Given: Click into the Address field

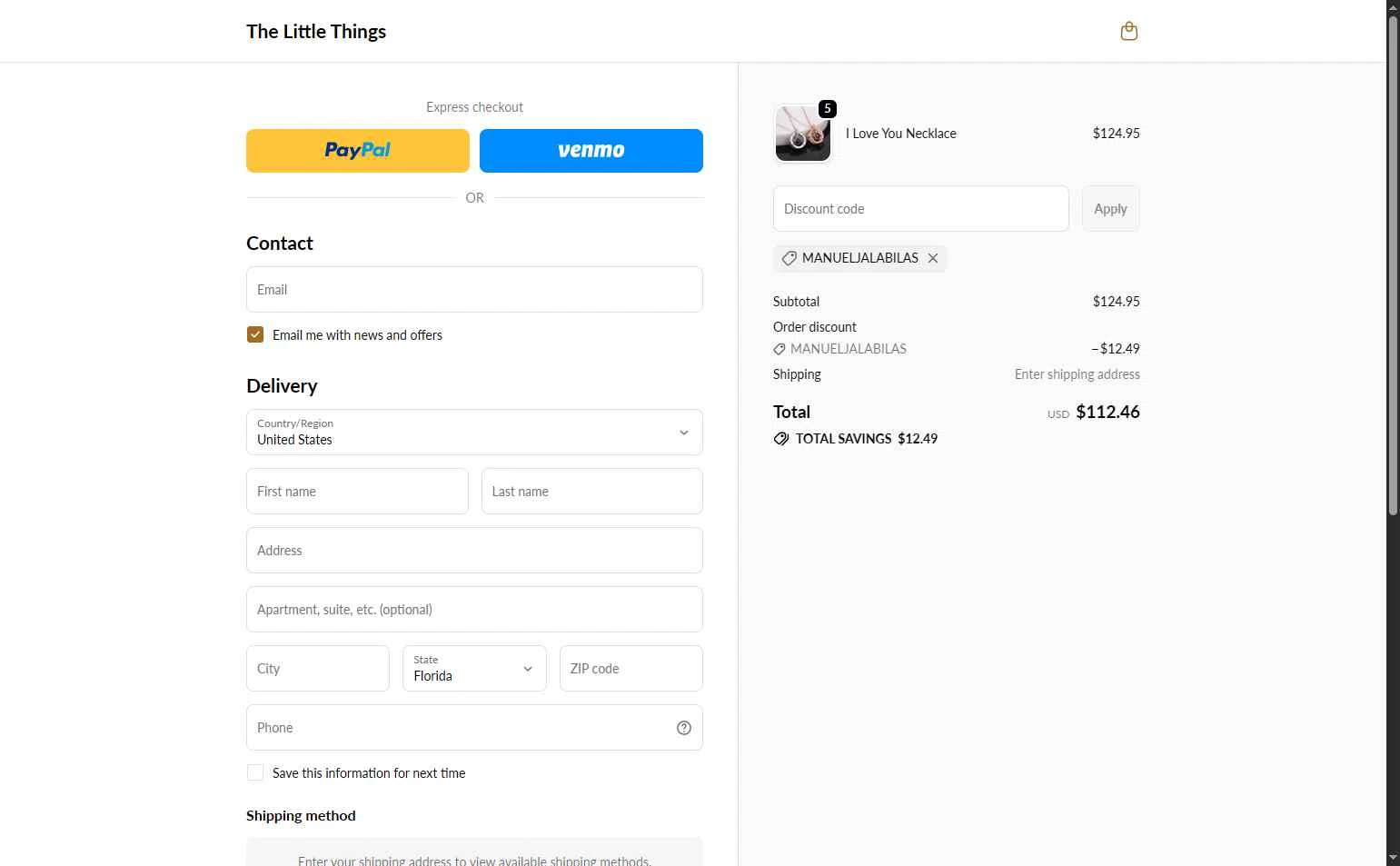Looking at the screenshot, I should (x=474, y=551).
